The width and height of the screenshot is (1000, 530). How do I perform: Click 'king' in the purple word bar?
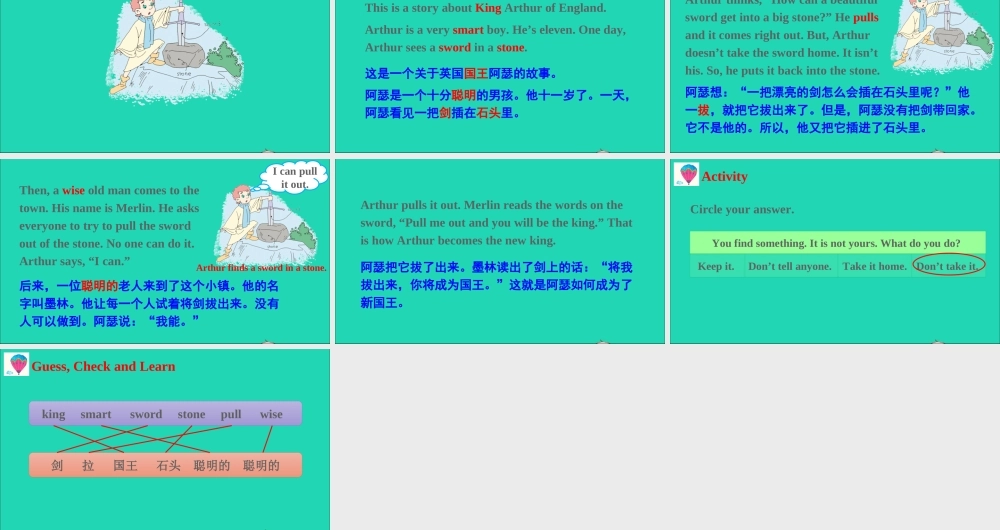click(x=54, y=414)
